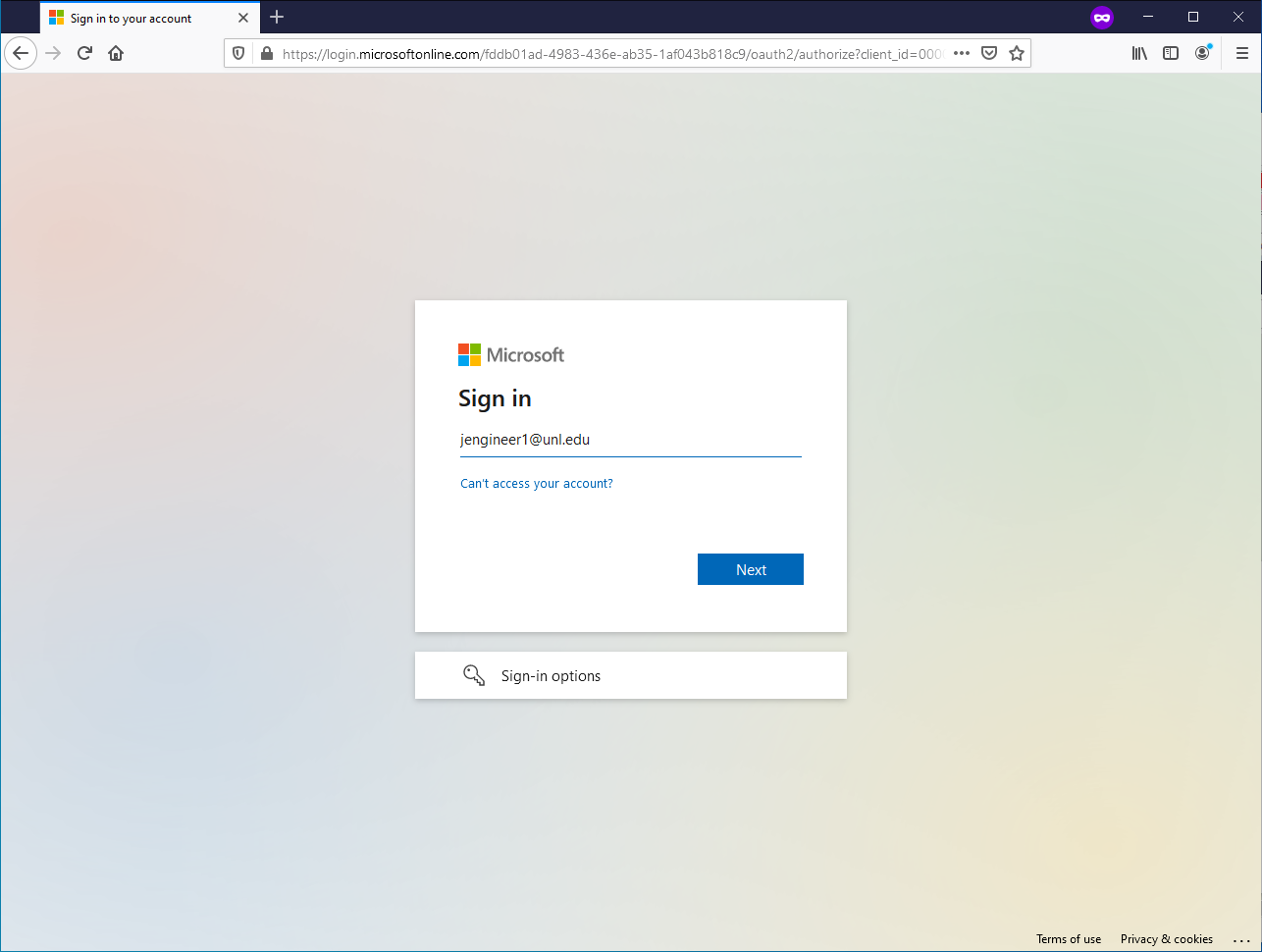Click the email field with jengineer1@unl.edu
1262x952 pixels.
[x=631, y=440]
